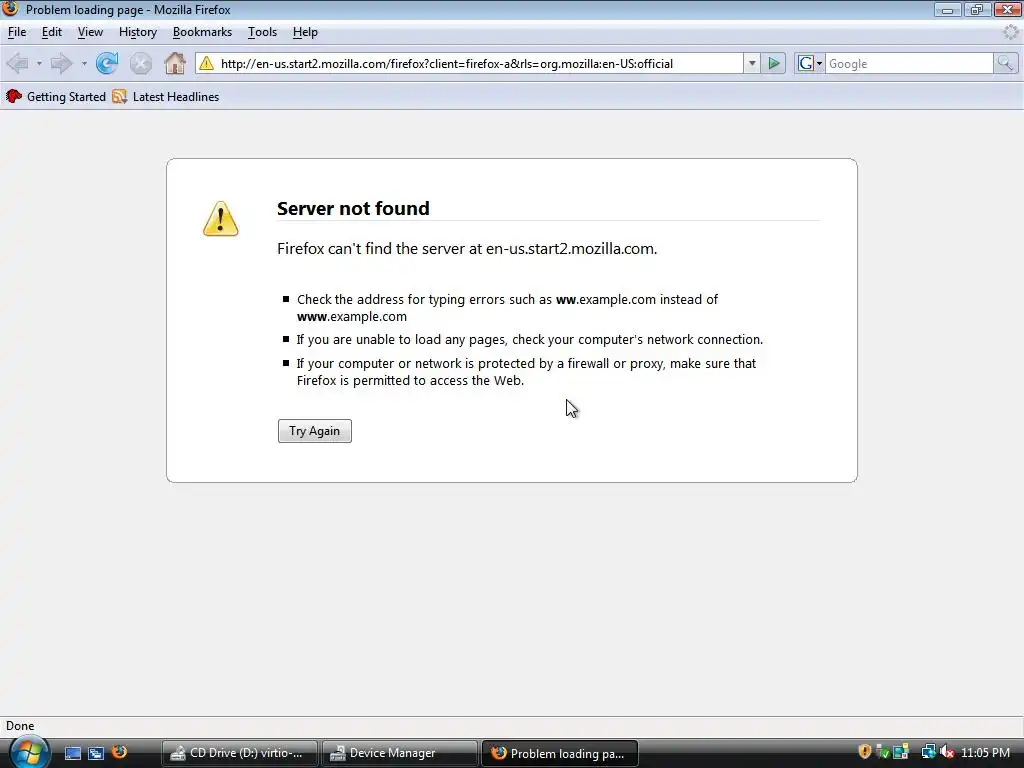This screenshot has width=1024, height=768.
Task: Open the History menu
Action: pos(138,32)
